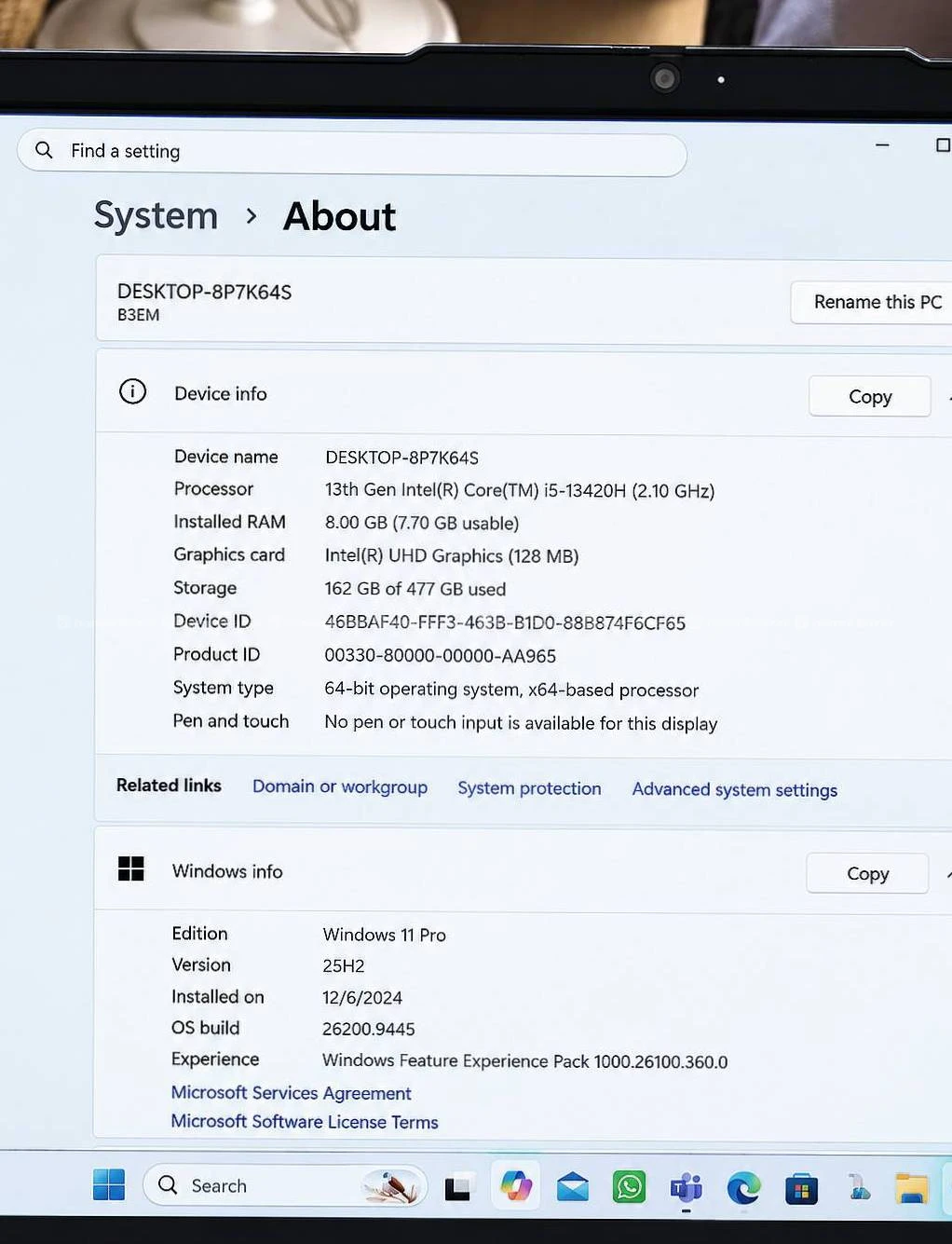Click the breadcrumb chevron separator
952x1244 pixels.
(x=252, y=216)
